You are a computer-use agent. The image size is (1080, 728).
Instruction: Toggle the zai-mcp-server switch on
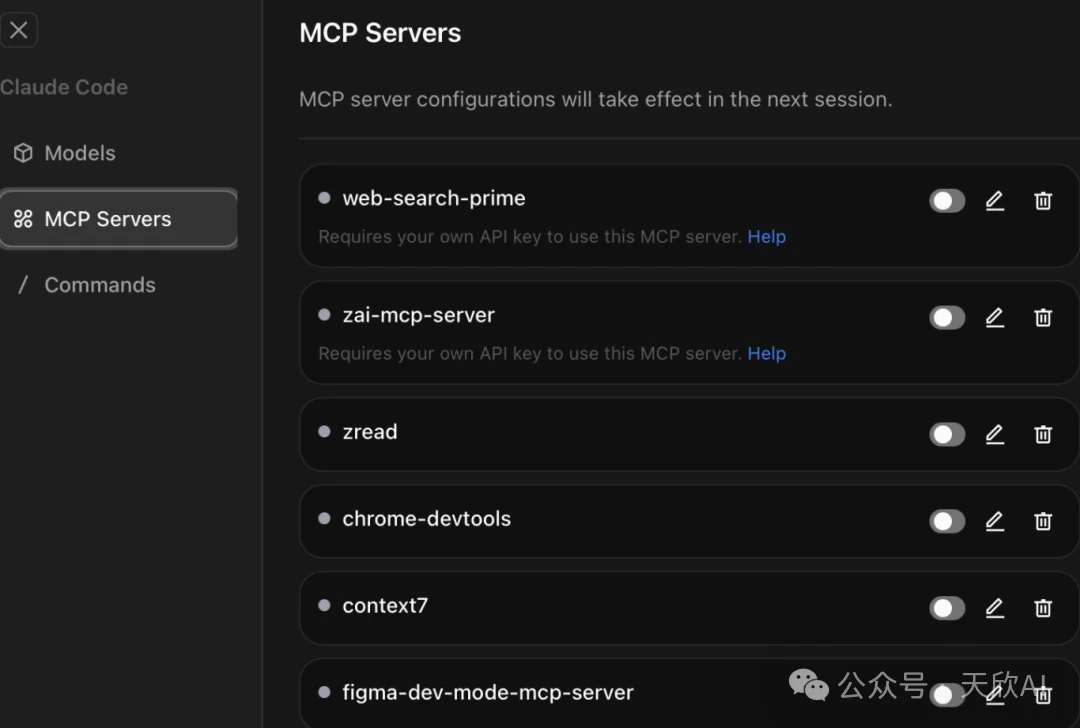pyautogui.click(x=947, y=318)
